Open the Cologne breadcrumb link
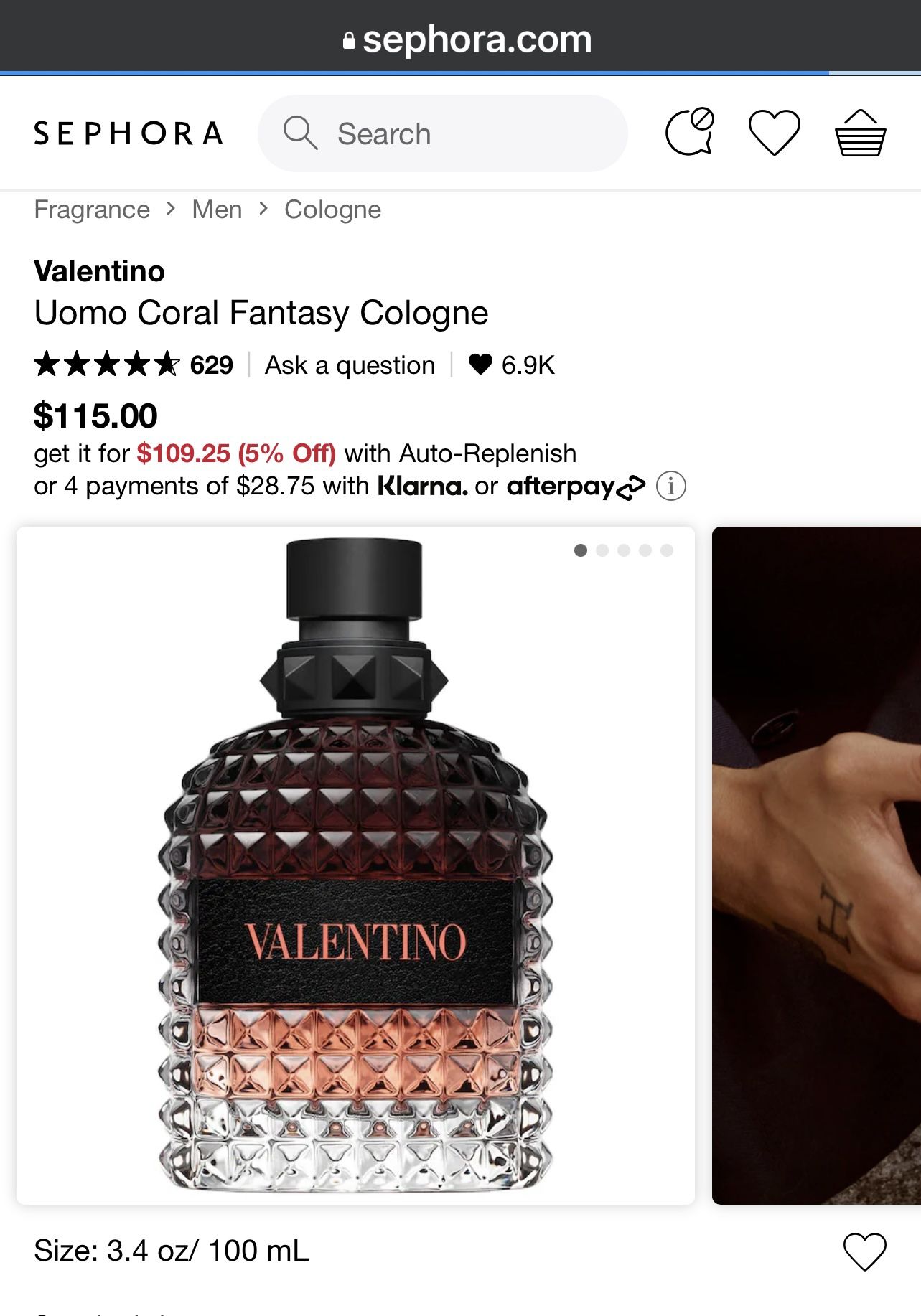 pos(332,210)
